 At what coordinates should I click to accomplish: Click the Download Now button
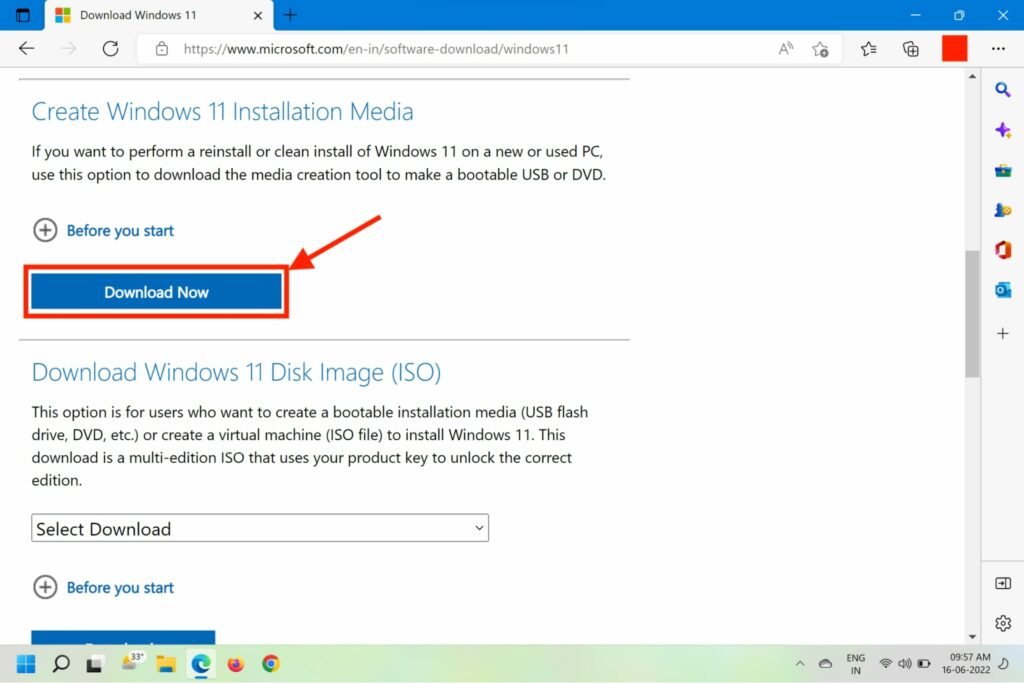click(156, 292)
